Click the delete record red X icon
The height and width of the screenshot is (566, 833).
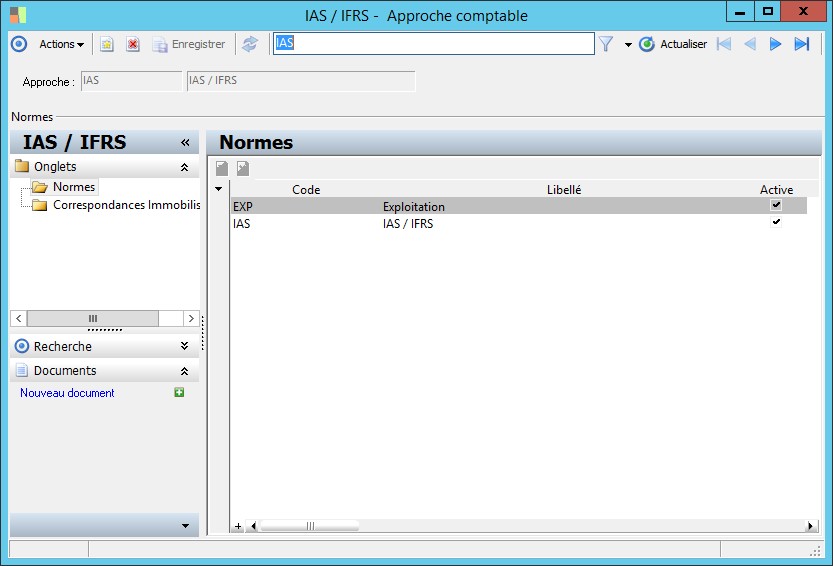click(133, 44)
